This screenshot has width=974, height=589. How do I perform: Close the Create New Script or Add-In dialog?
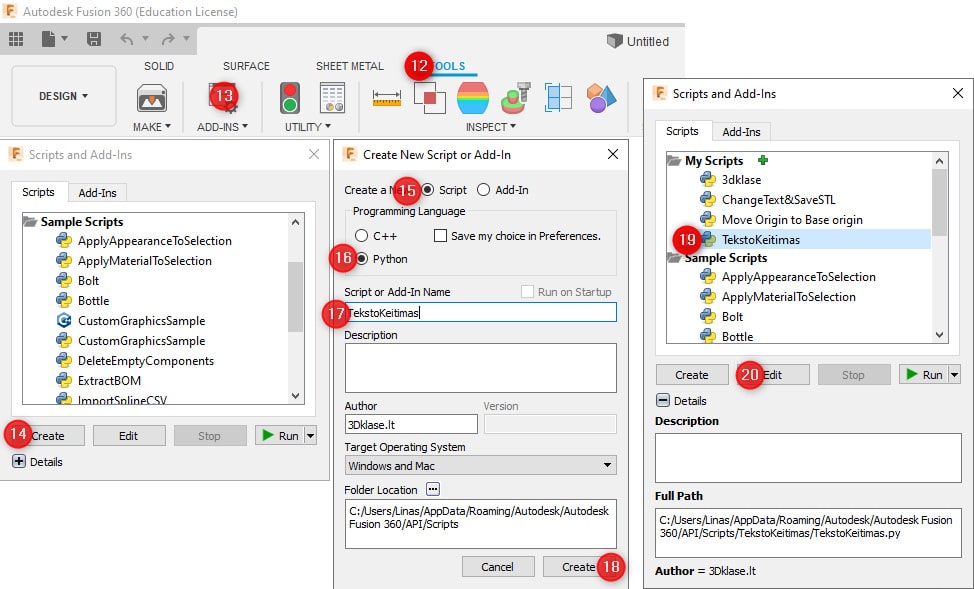pyautogui.click(x=613, y=154)
